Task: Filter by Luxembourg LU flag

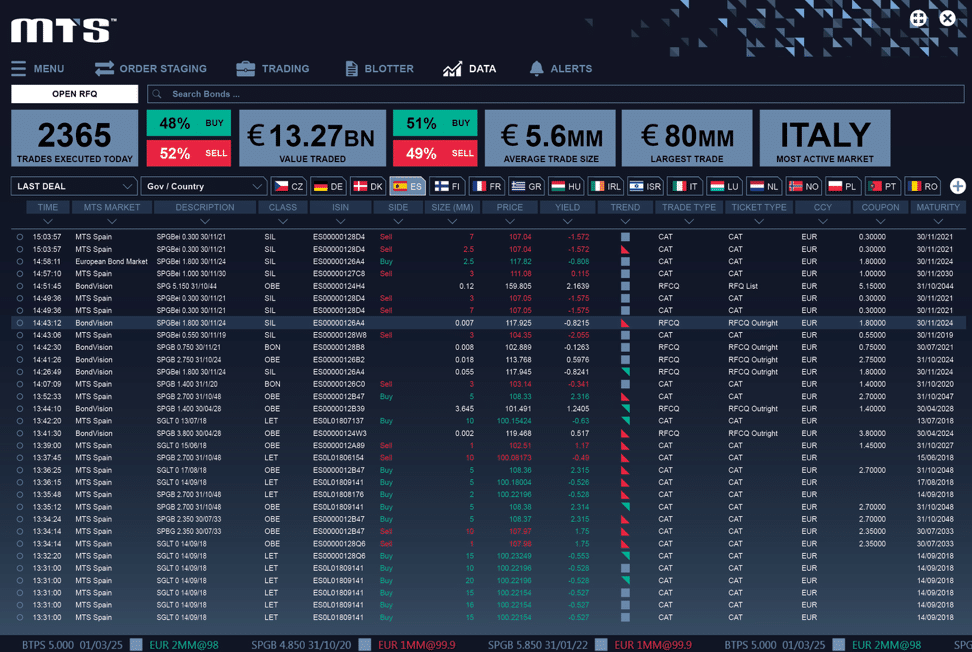Action: (723, 186)
